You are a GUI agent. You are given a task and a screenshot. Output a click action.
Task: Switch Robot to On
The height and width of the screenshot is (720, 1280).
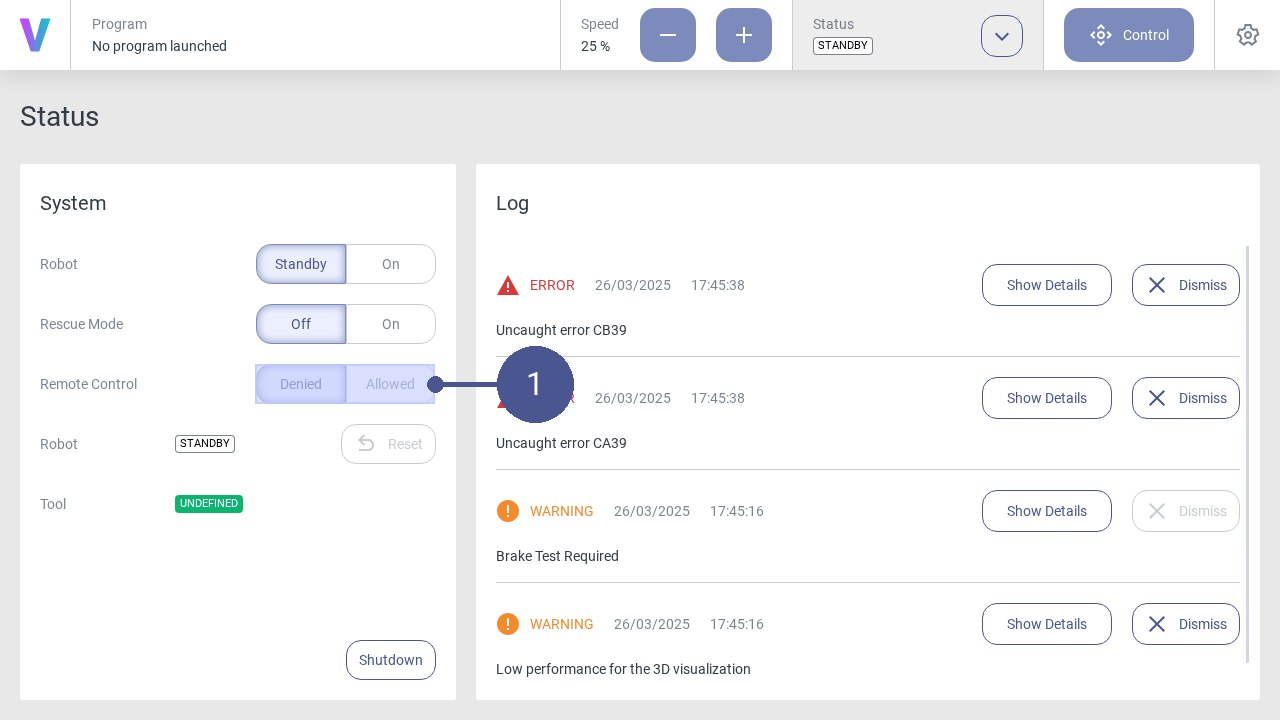tap(390, 264)
